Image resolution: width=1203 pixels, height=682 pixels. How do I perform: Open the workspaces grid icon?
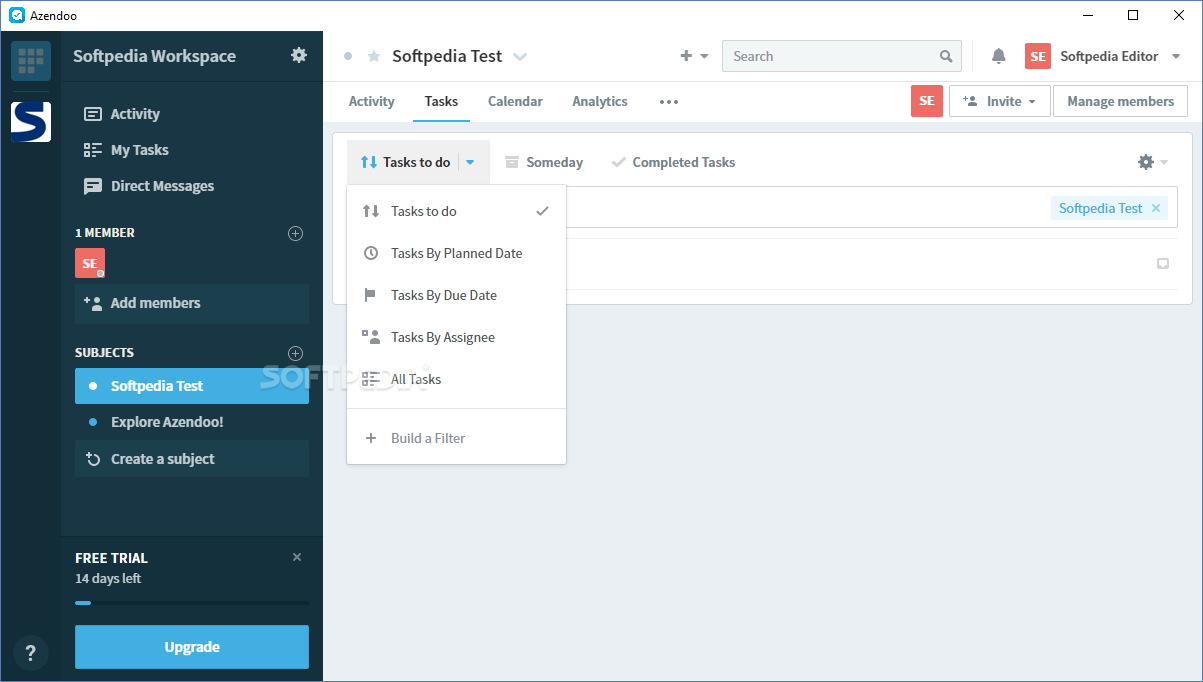[x=31, y=61]
